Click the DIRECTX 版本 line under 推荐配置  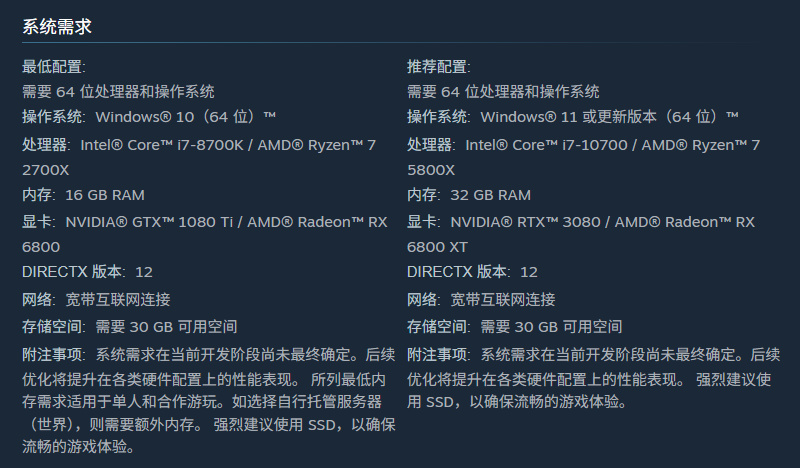(472, 272)
